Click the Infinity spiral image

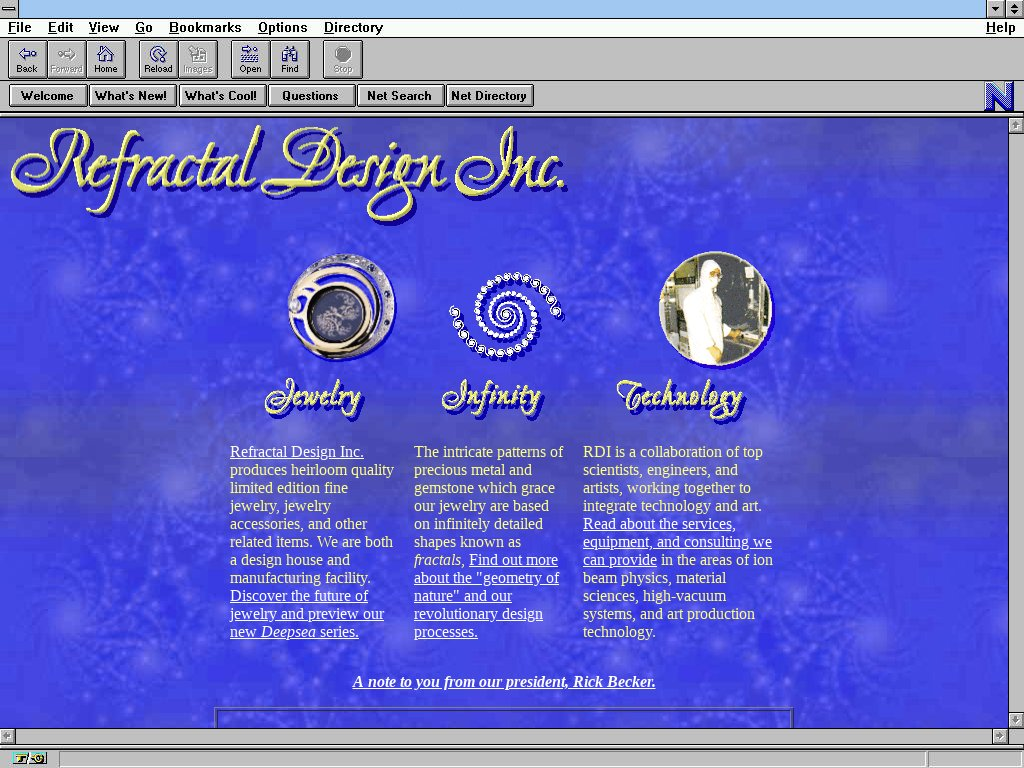(505, 314)
